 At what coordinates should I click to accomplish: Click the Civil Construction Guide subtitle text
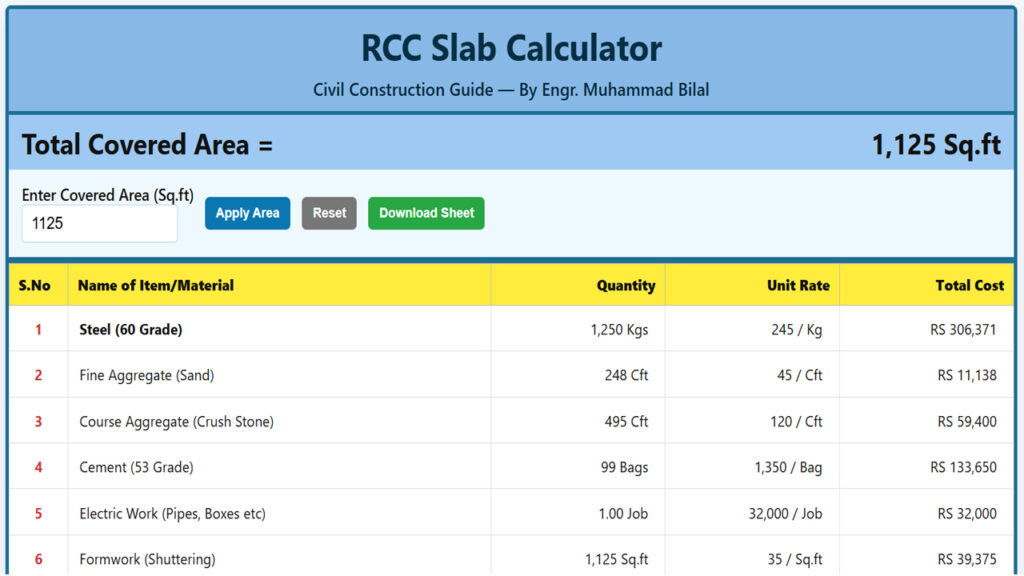click(512, 89)
